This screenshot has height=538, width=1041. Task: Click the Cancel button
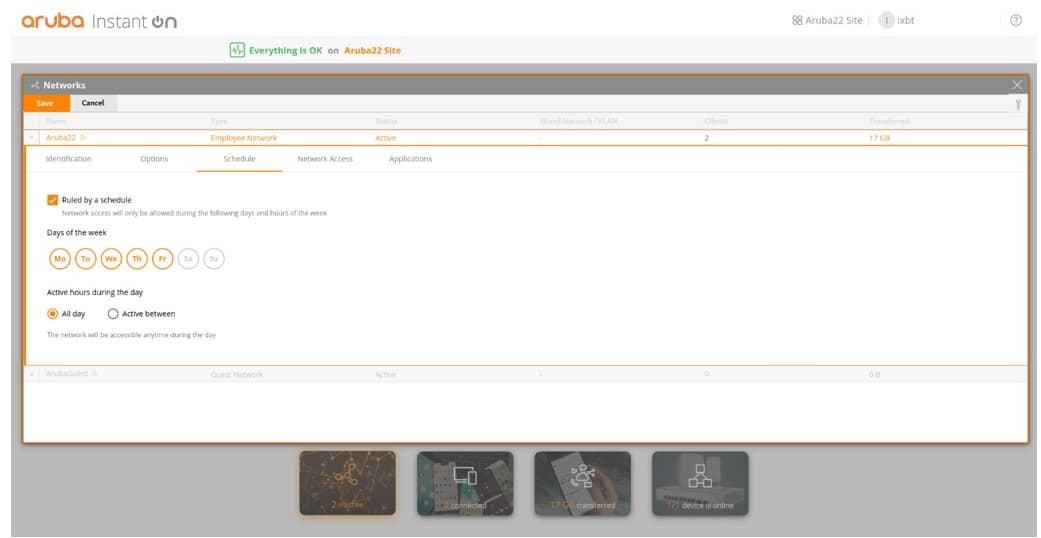[x=93, y=103]
